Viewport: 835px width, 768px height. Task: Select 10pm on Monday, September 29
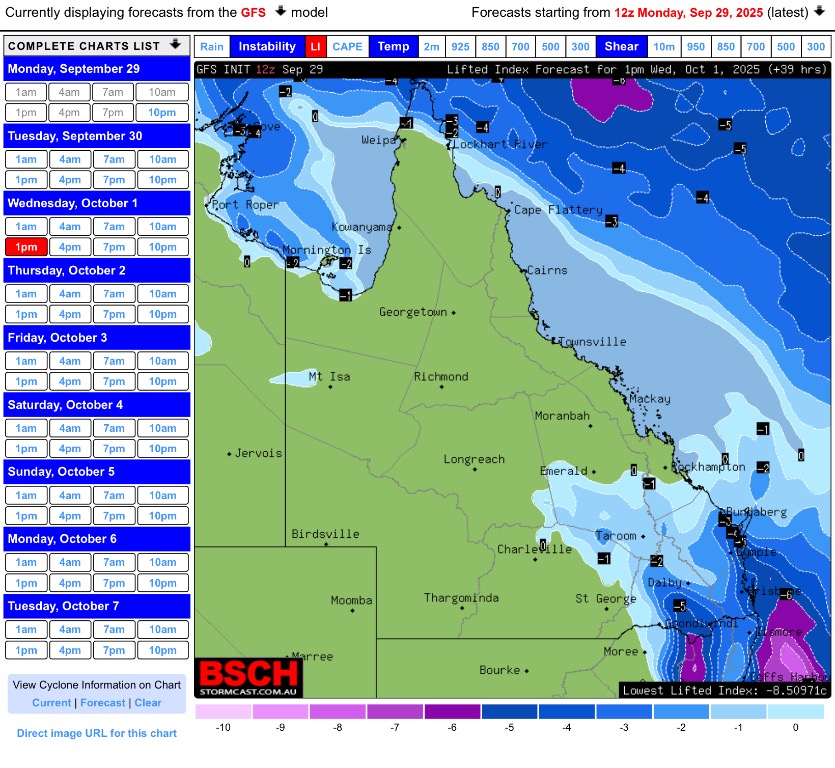coord(163,112)
